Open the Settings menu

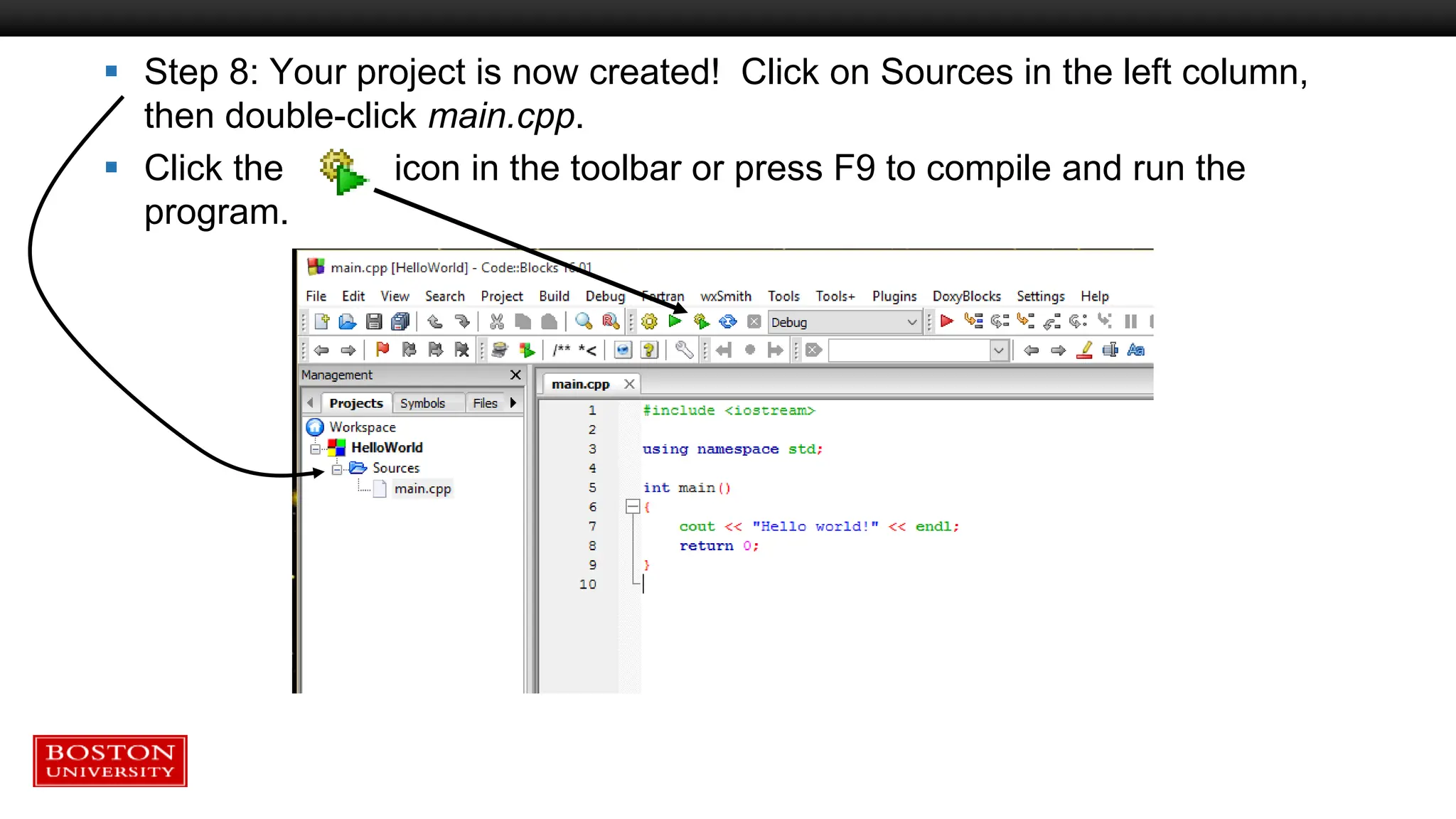1040,296
